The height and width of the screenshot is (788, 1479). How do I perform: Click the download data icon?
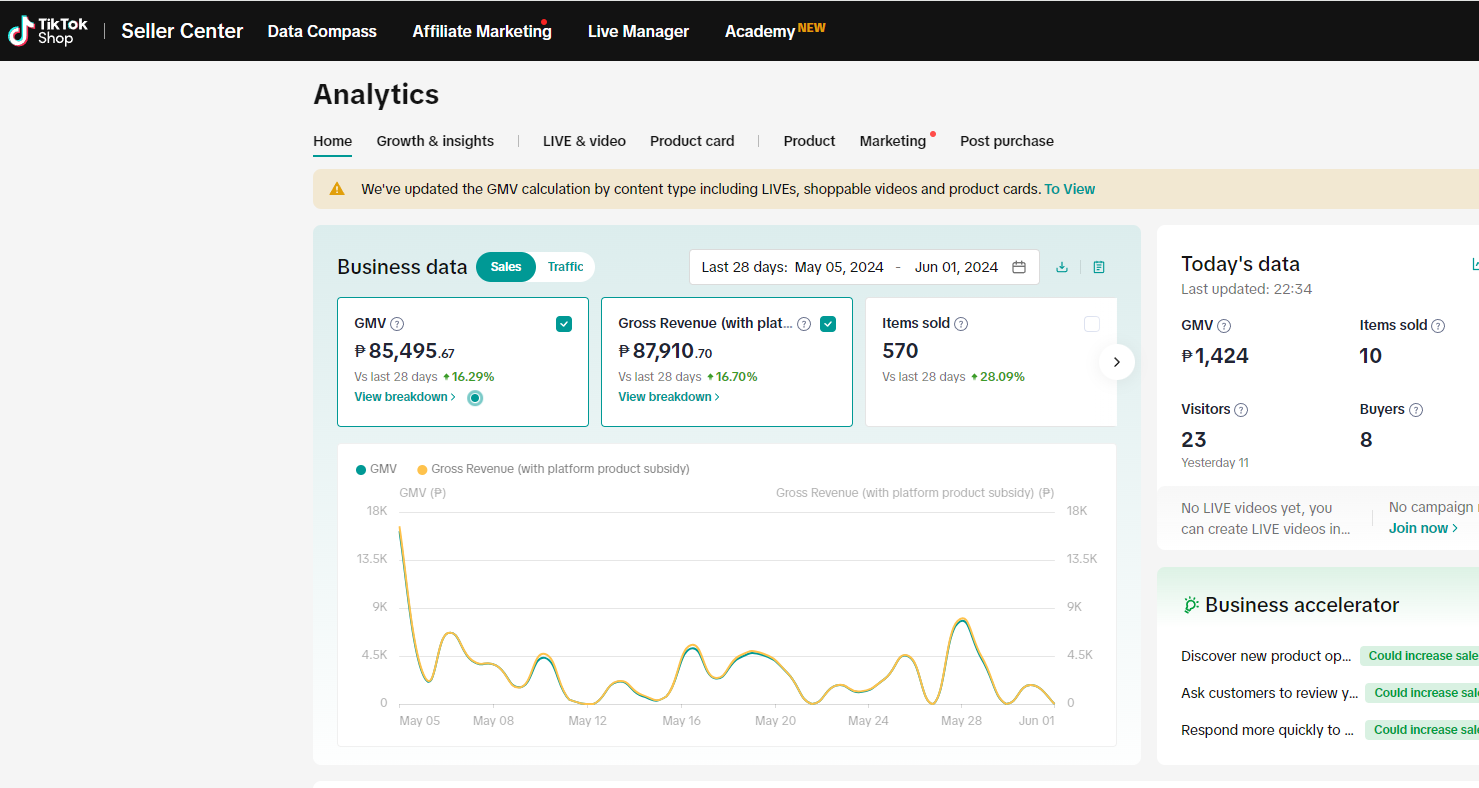1062,267
